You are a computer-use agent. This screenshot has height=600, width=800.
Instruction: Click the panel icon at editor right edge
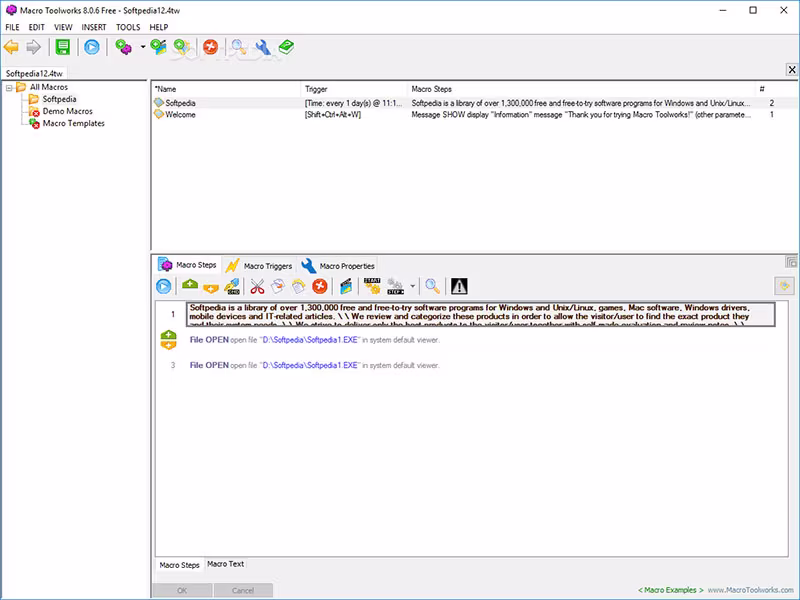(785, 286)
